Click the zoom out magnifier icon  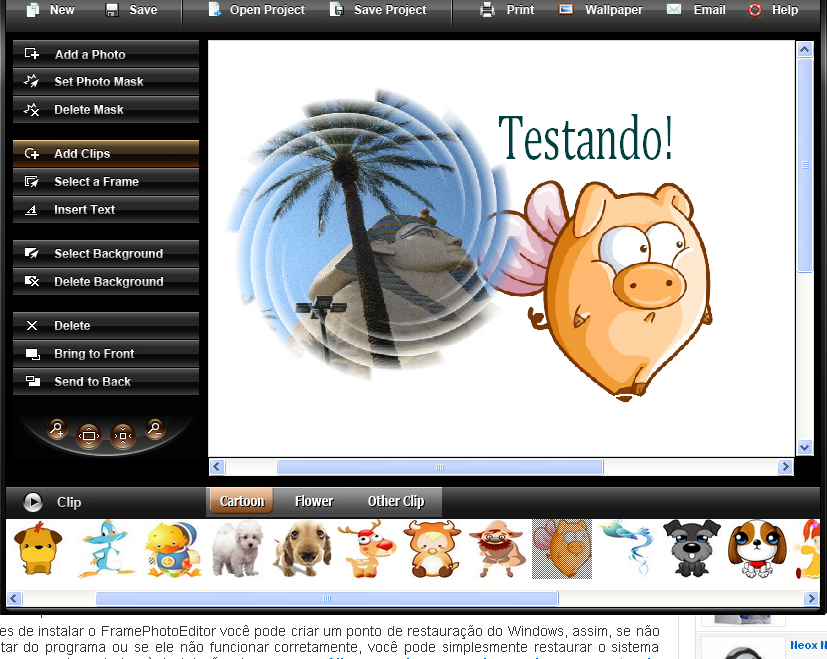point(155,428)
